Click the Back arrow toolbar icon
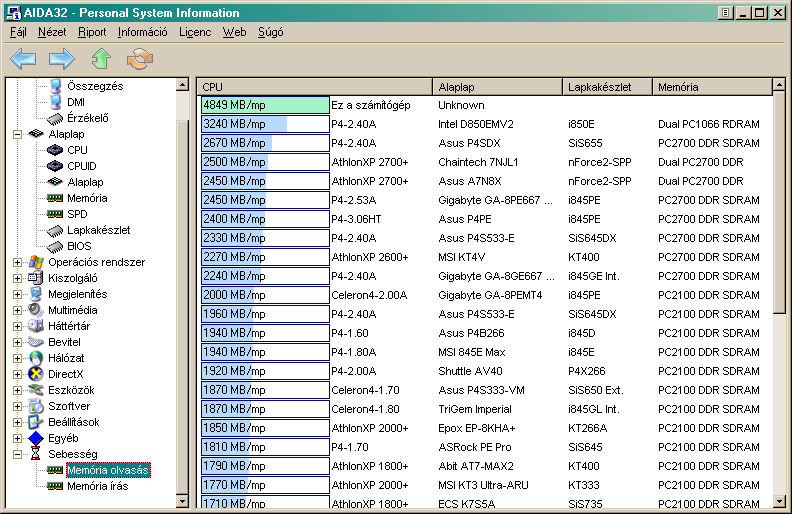Screen dimensions: 792x514 point(23,59)
